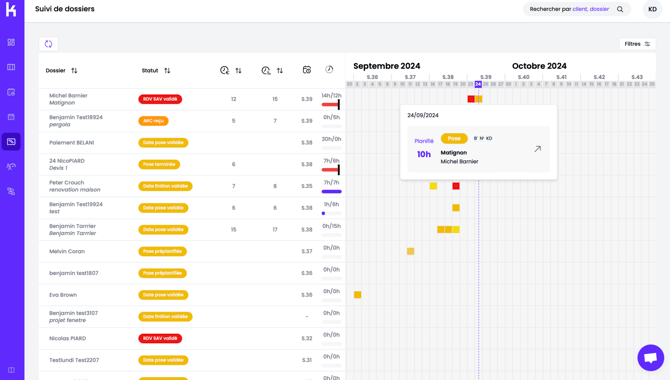The image size is (670, 380).
Task: Click timeline block in Eva Brown row
Action: [x=358, y=295]
